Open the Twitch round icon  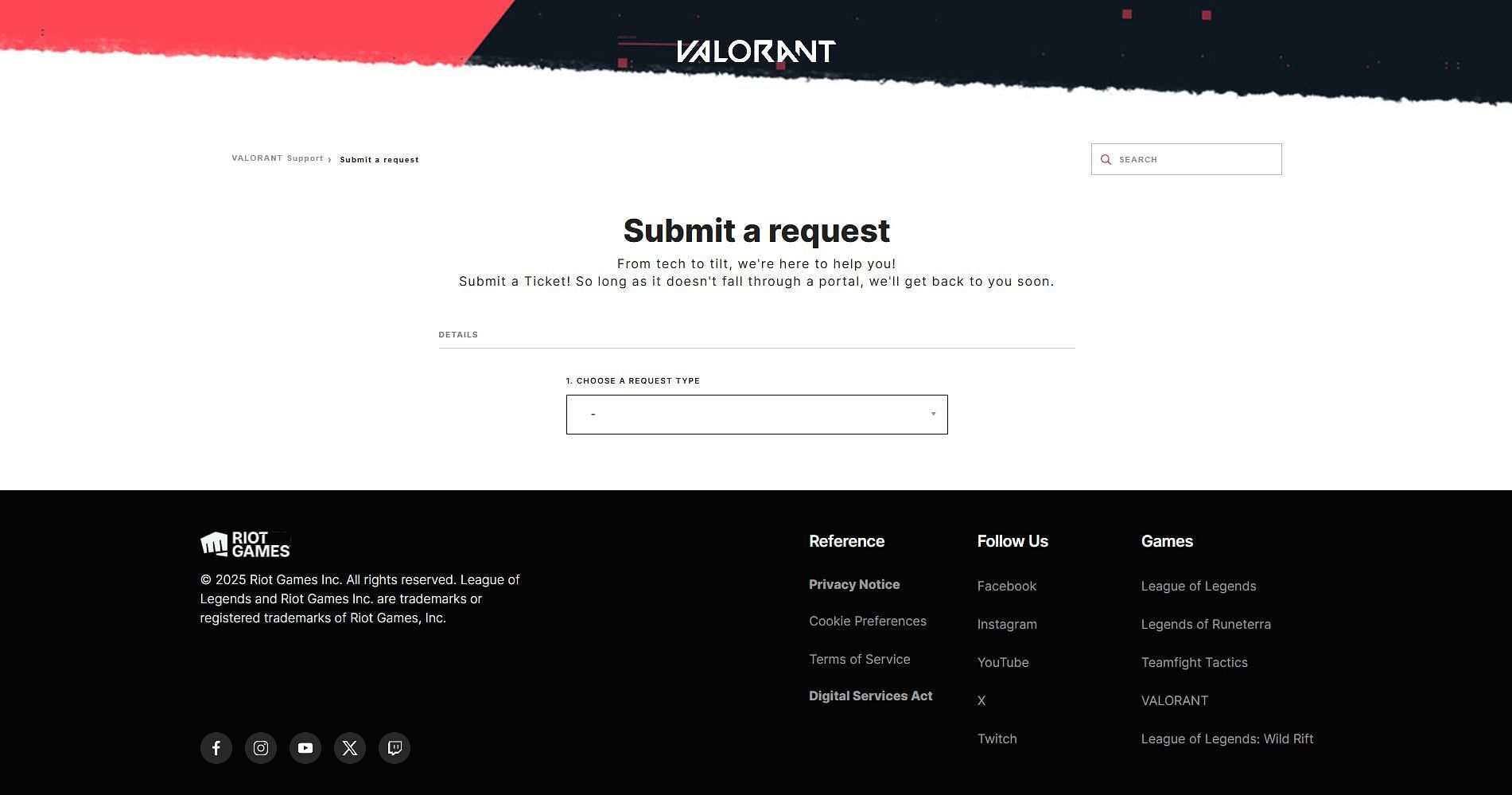(x=395, y=748)
